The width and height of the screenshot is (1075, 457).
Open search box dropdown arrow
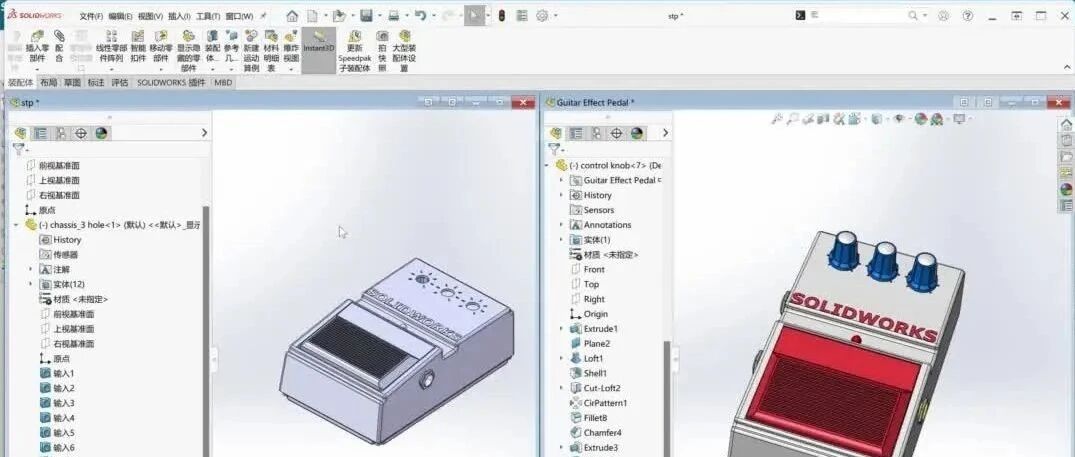(925, 16)
